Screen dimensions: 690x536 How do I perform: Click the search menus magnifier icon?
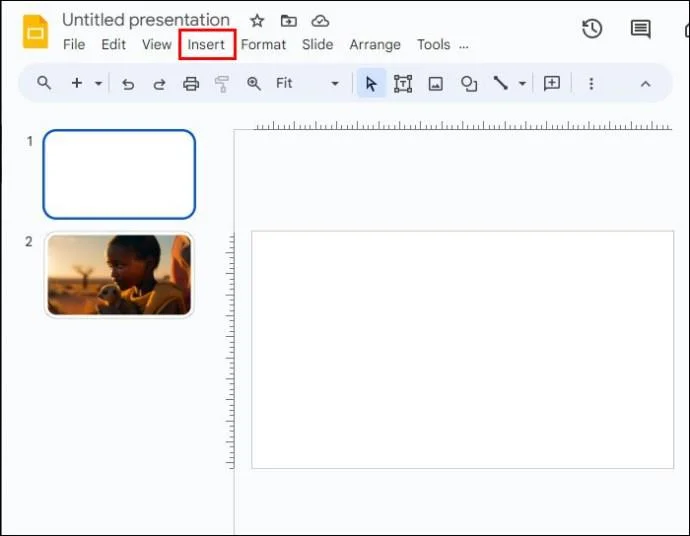[44, 83]
